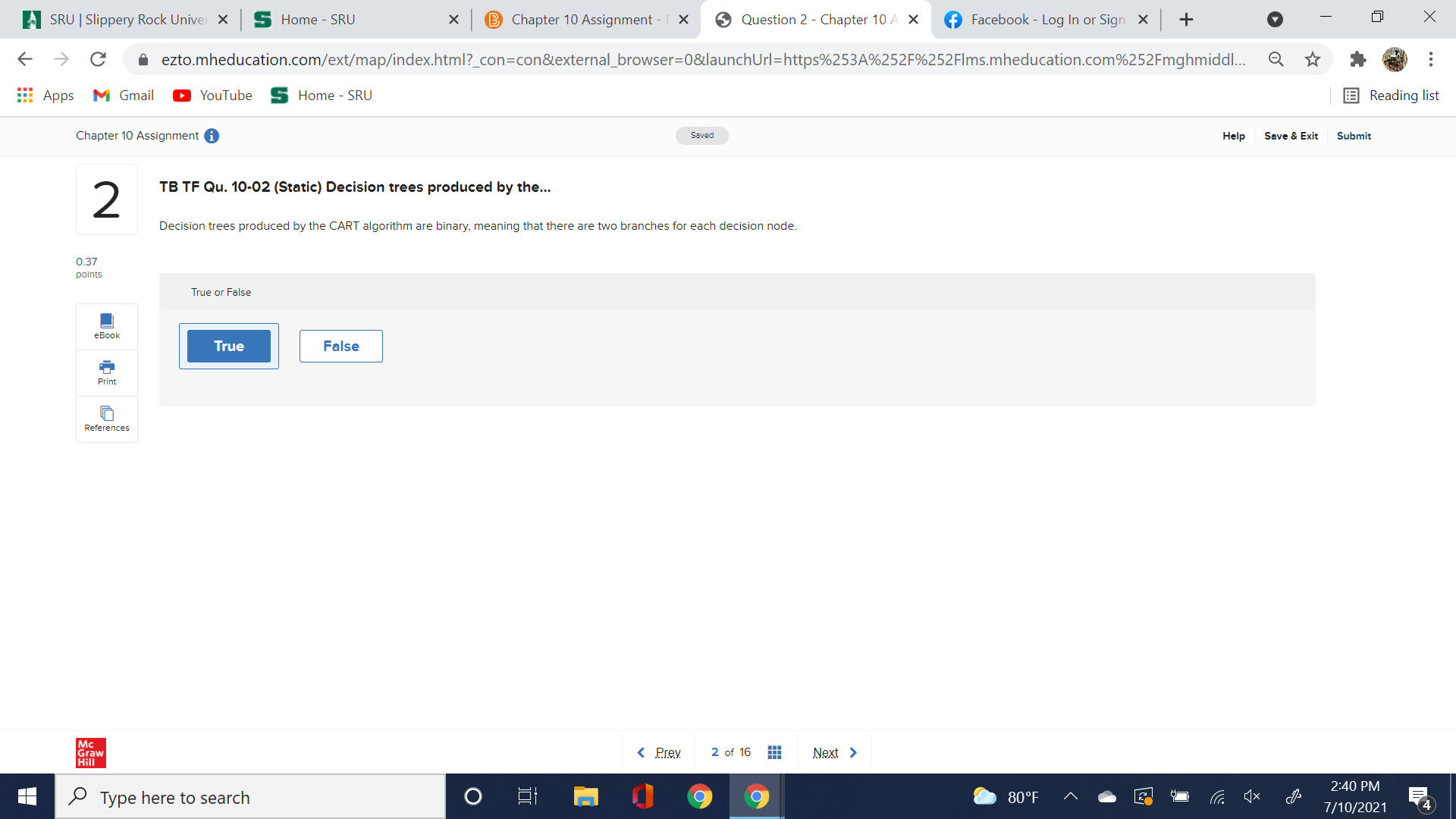Viewport: 1456px width, 819px height.
Task: Open the Chrome tab search dropdown
Action: click(1275, 20)
